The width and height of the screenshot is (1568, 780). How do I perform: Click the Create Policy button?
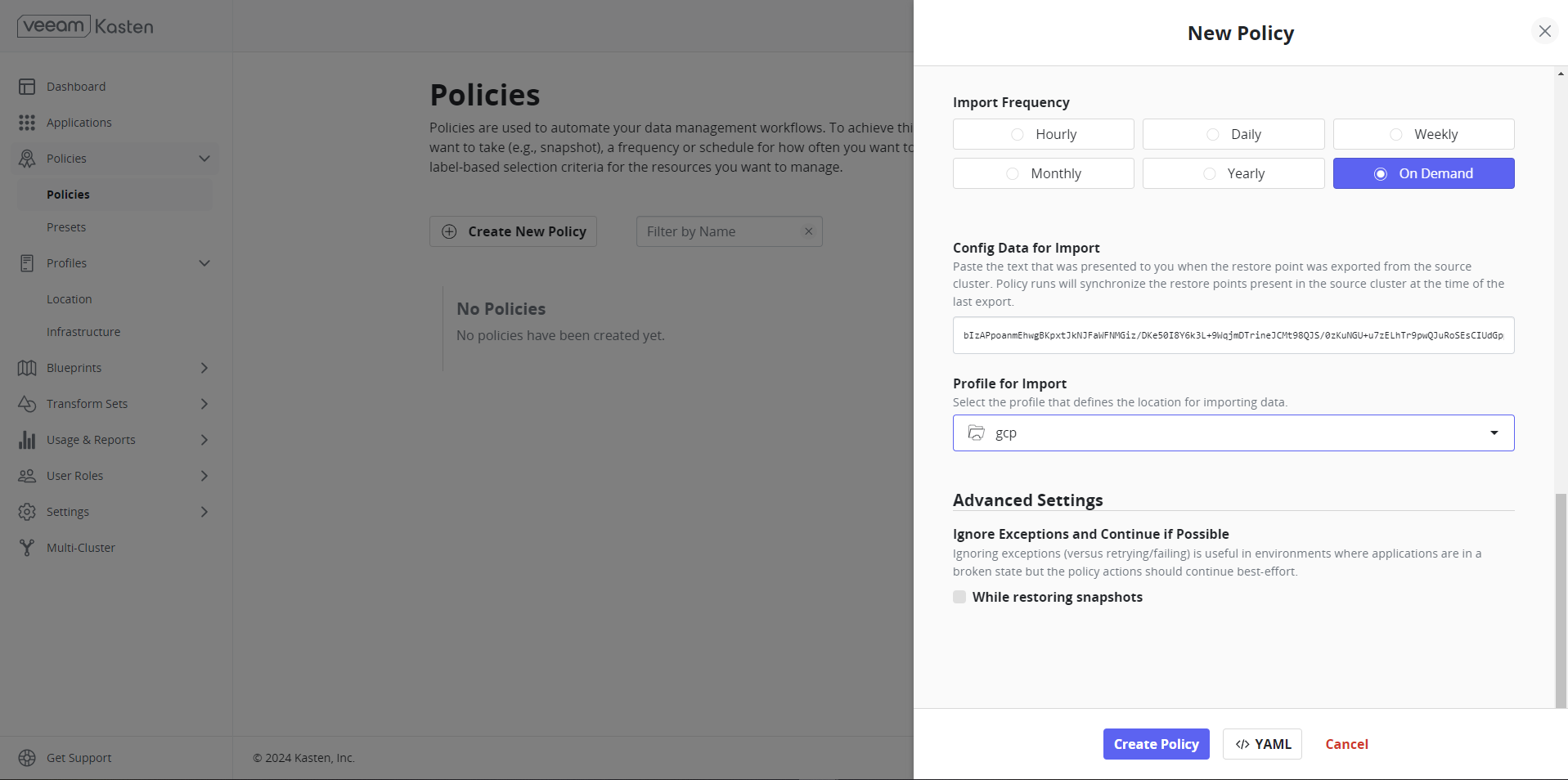[1156, 744]
